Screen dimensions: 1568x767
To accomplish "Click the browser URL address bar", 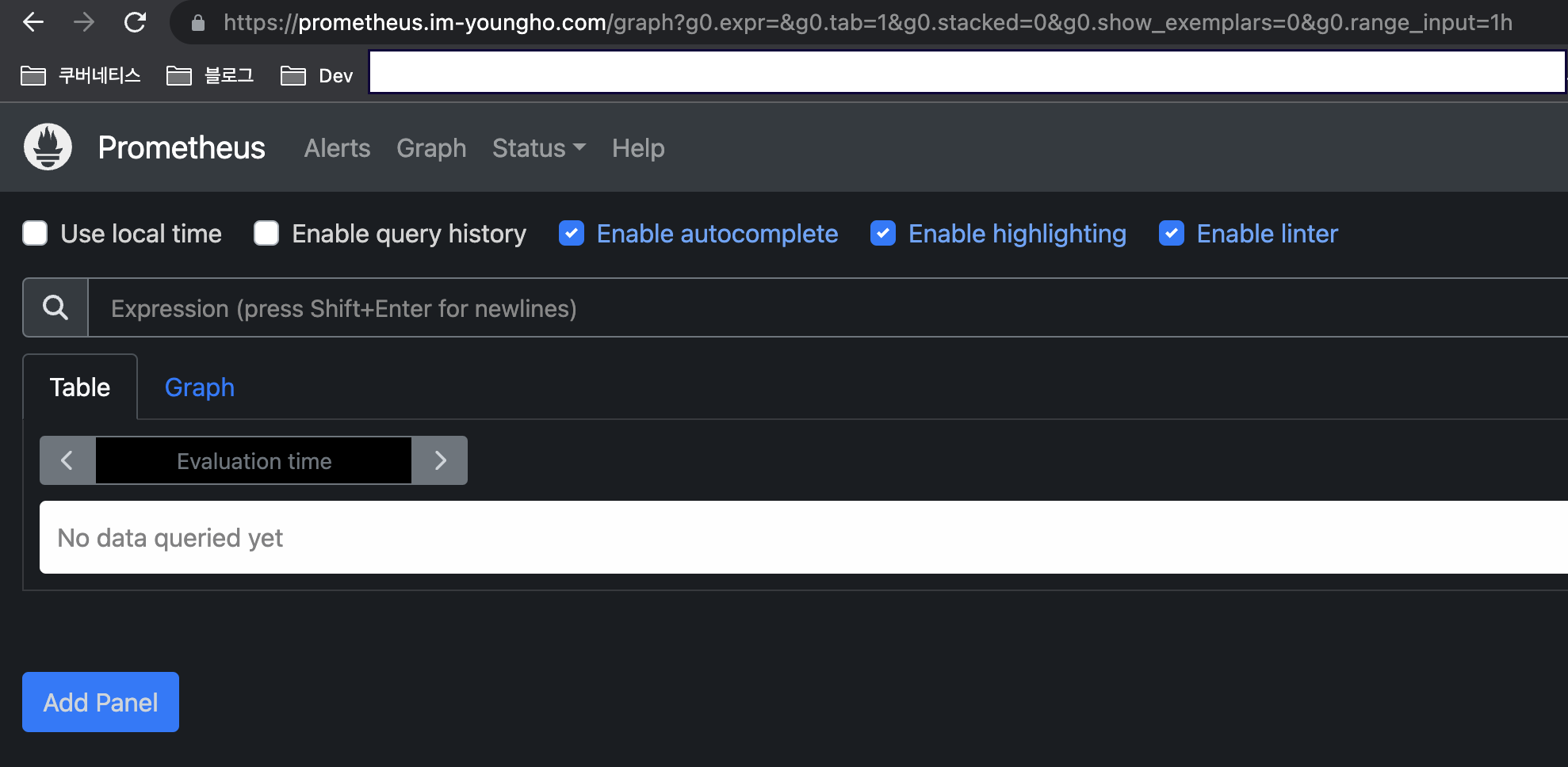I will (x=868, y=22).
